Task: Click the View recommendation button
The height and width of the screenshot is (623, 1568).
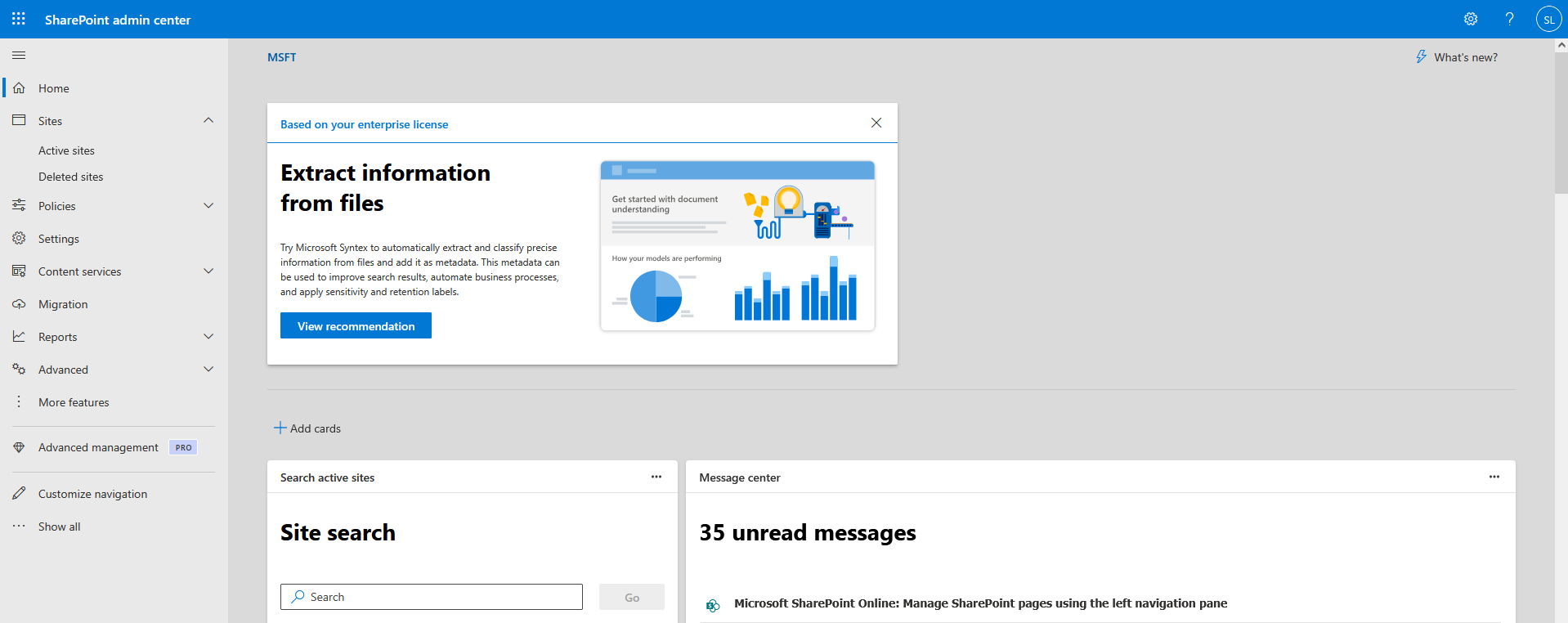Action: [x=356, y=325]
